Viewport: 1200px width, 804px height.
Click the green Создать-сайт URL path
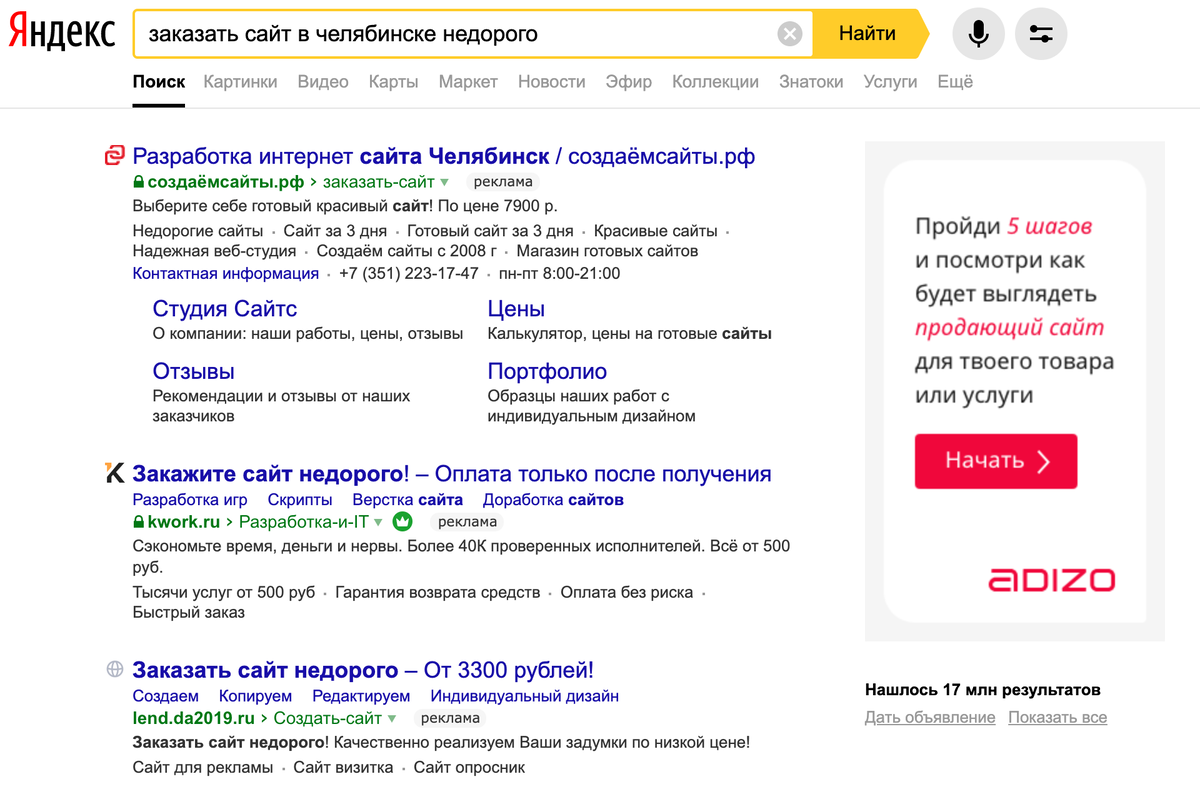click(328, 718)
